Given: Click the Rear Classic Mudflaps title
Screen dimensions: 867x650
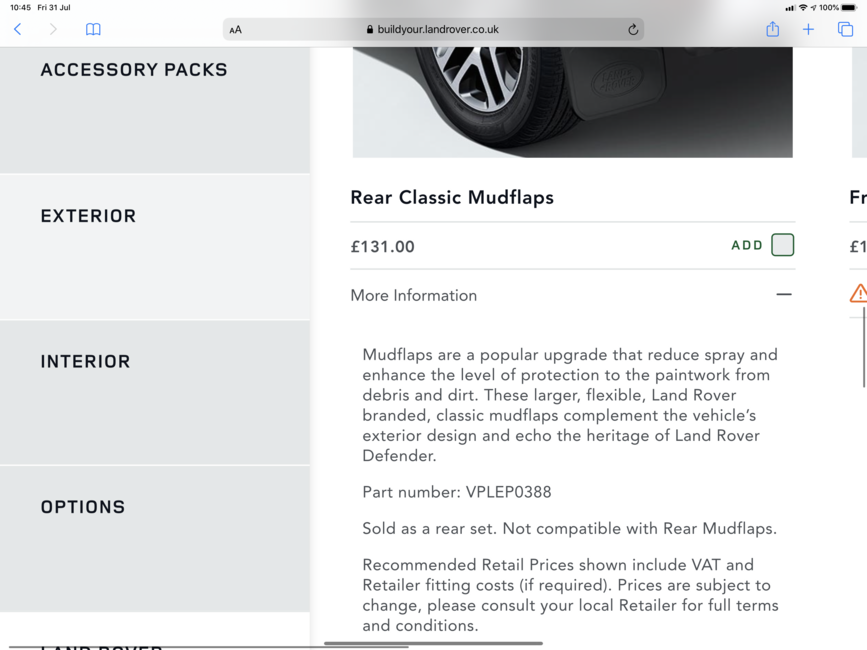Looking at the screenshot, I should point(452,197).
